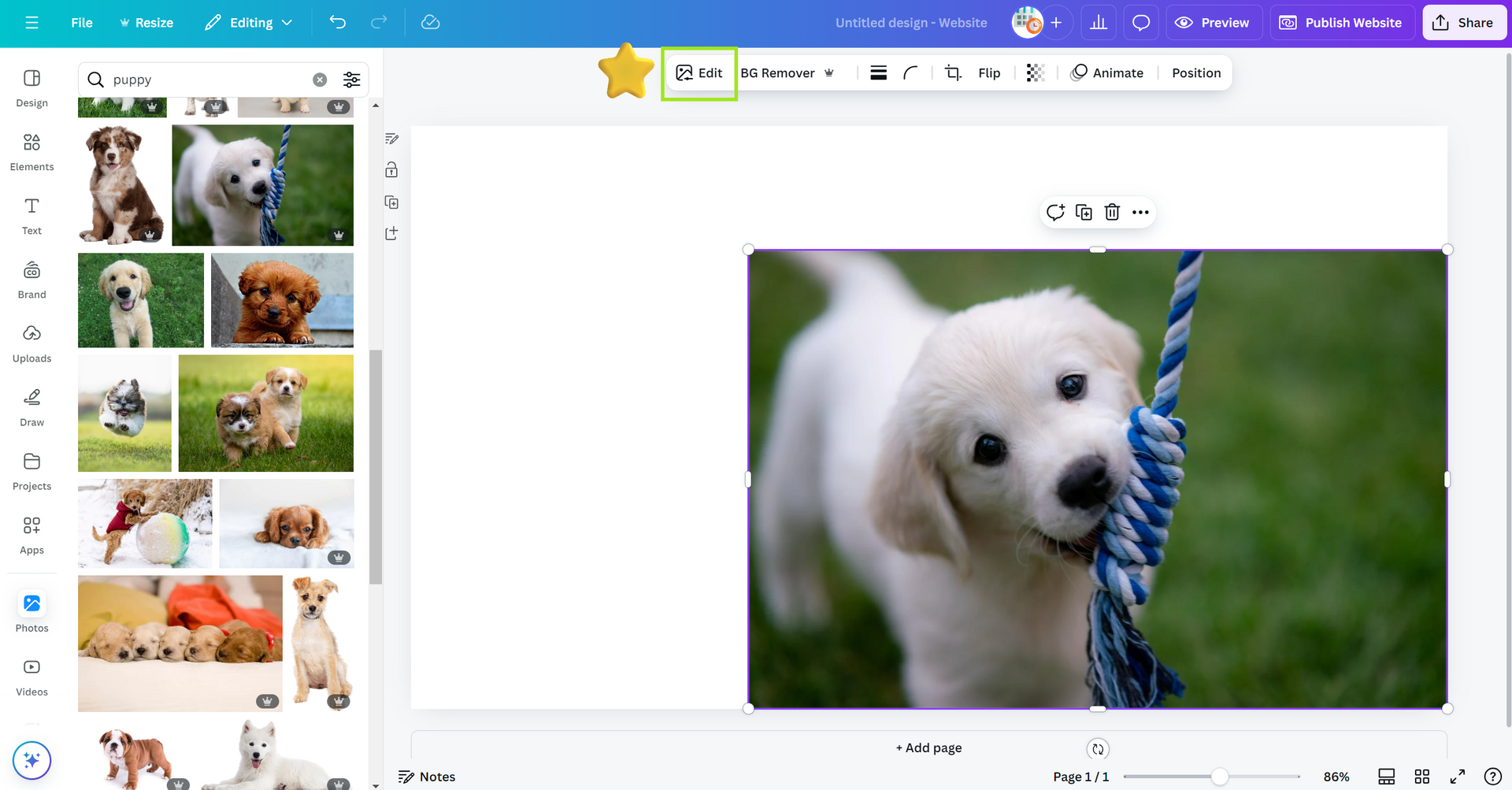This screenshot has width=1512, height=790.
Task: Open the Canva AI assistant sparkle button
Action: coord(31,760)
